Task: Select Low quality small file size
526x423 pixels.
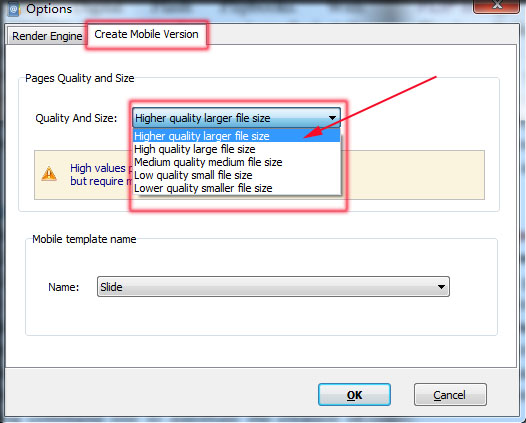Action: point(236,175)
